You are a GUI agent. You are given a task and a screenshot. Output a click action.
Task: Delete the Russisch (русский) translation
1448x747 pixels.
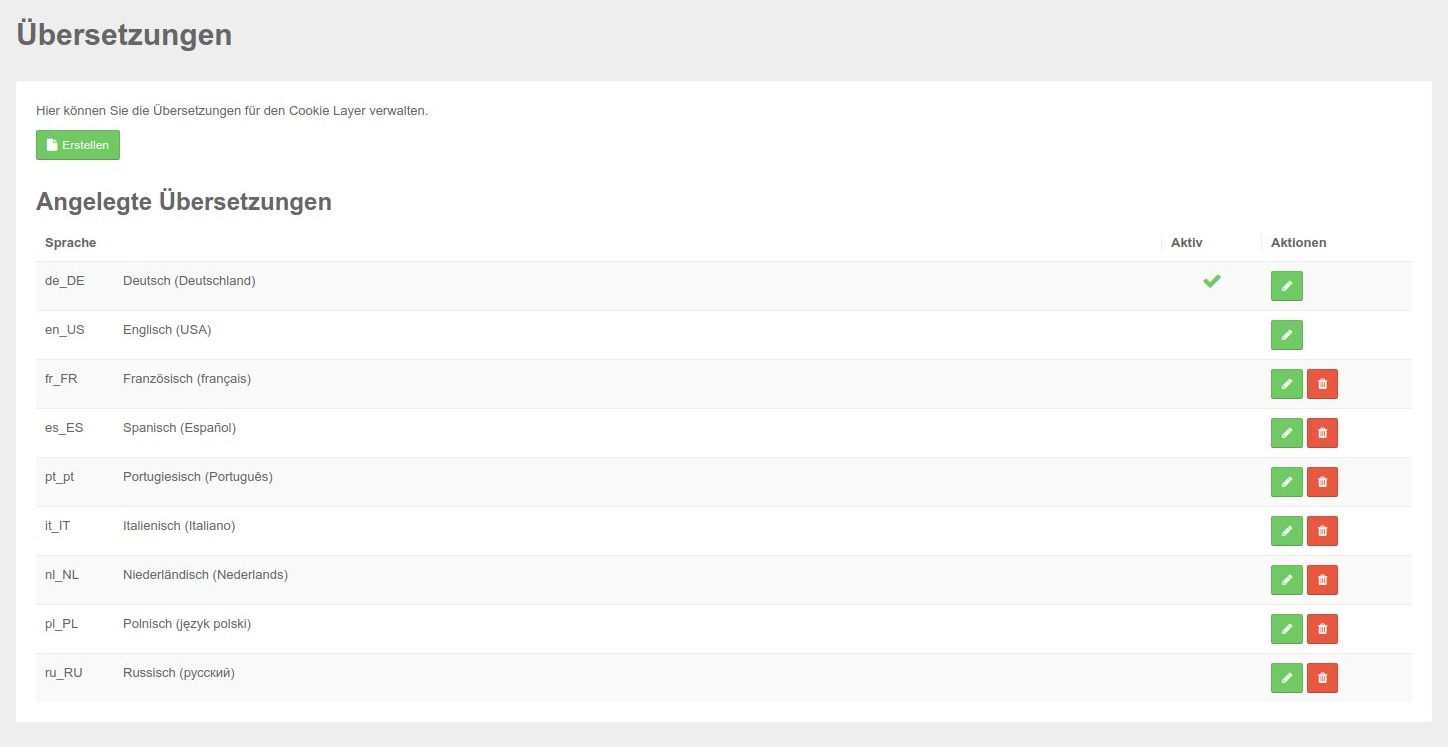1322,678
